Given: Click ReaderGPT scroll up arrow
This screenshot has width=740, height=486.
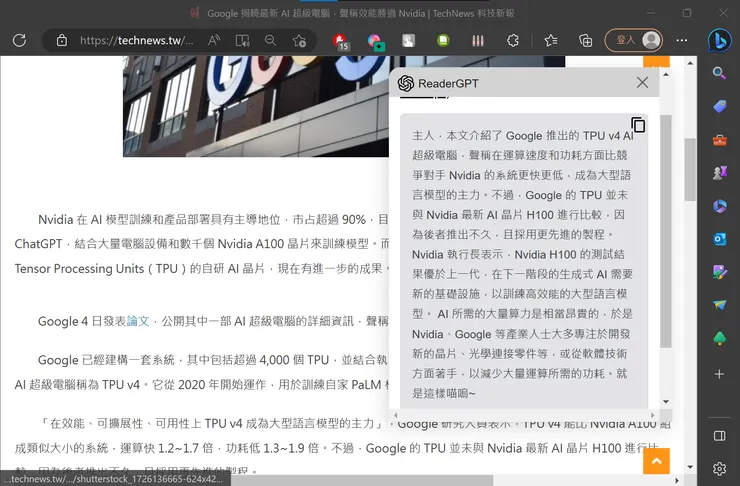Looking at the screenshot, I should [666, 75].
